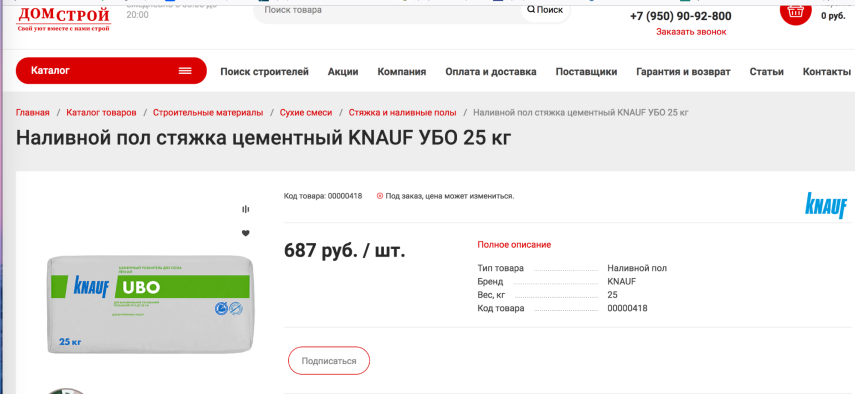Click the Вес, кг property label
The image size is (855, 394).
(x=491, y=295)
